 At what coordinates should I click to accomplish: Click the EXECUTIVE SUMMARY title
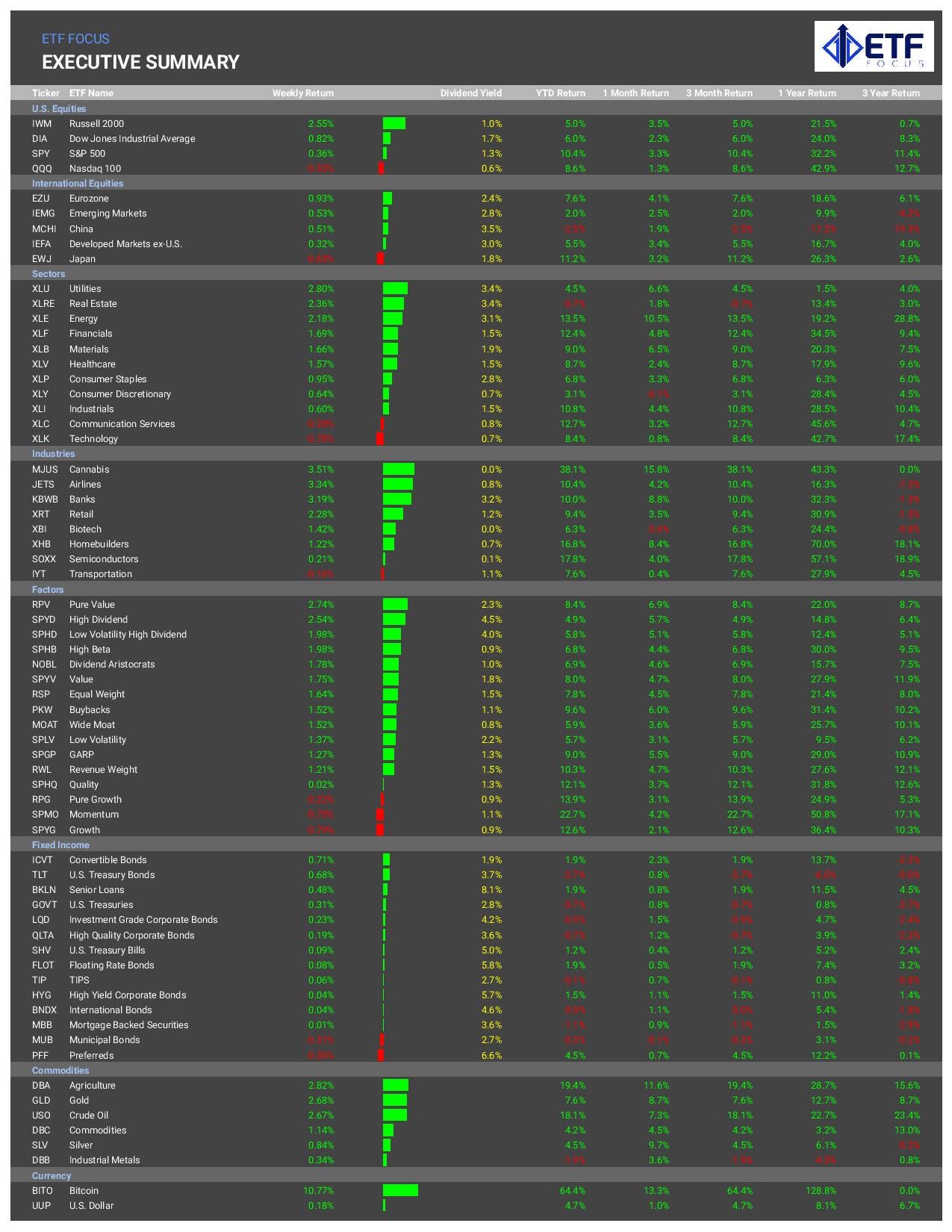[140, 62]
